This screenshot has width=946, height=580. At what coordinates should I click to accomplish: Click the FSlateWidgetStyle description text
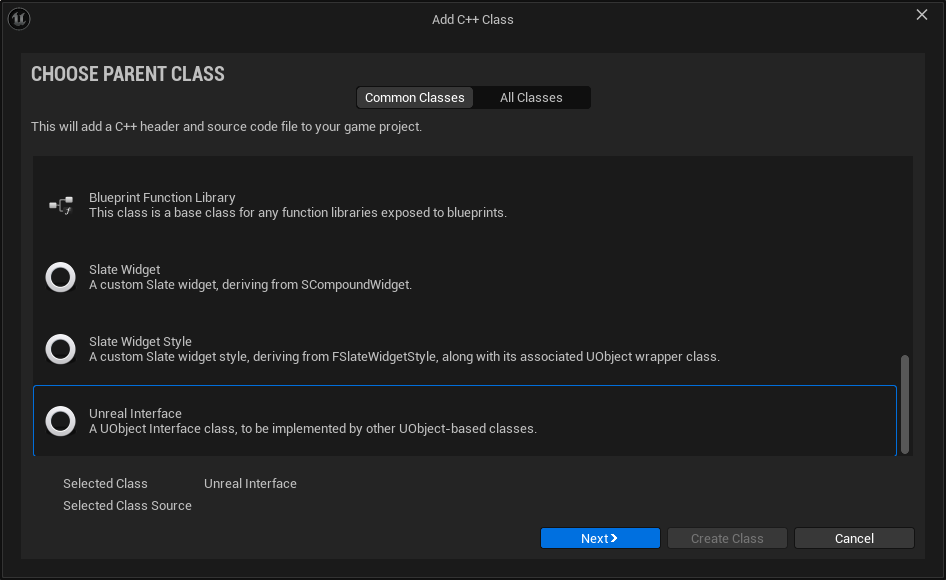pyautogui.click(x=404, y=357)
